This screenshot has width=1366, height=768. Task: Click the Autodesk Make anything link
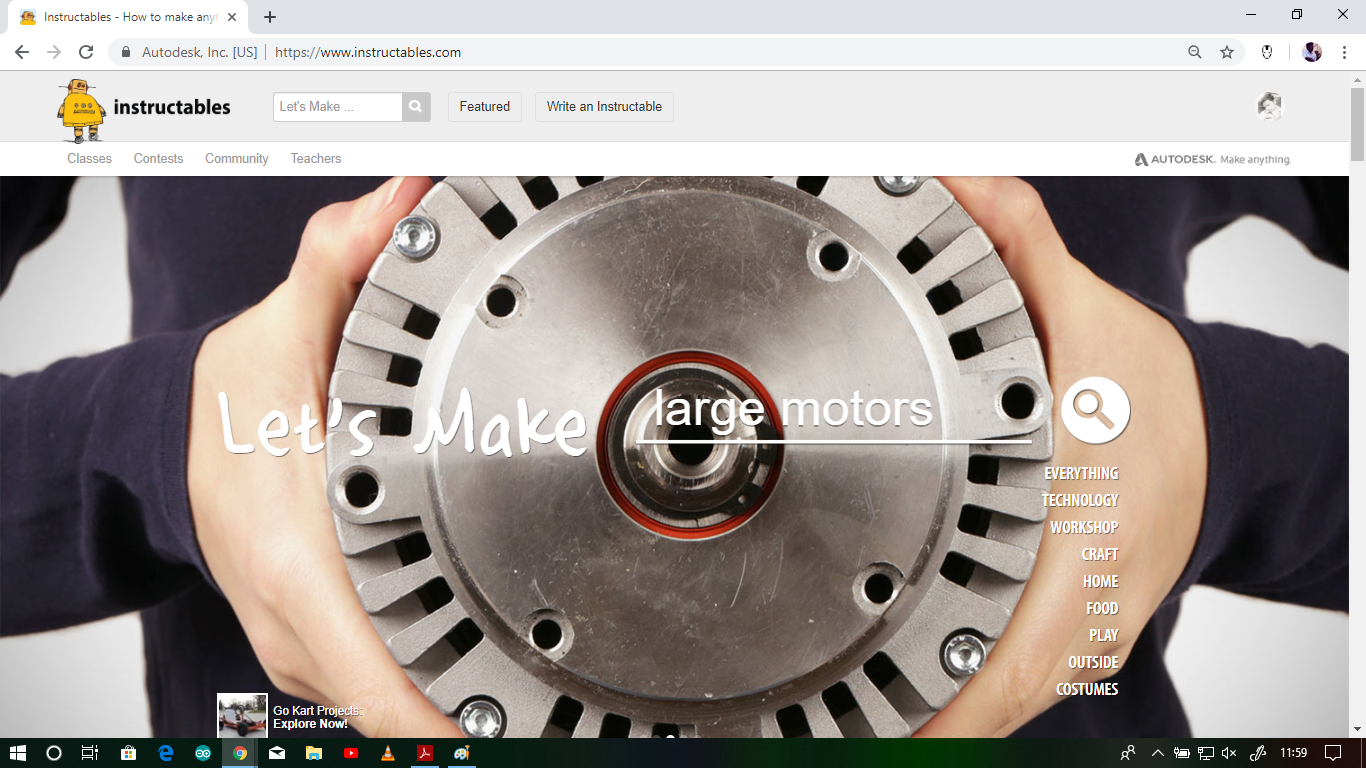click(1213, 159)
